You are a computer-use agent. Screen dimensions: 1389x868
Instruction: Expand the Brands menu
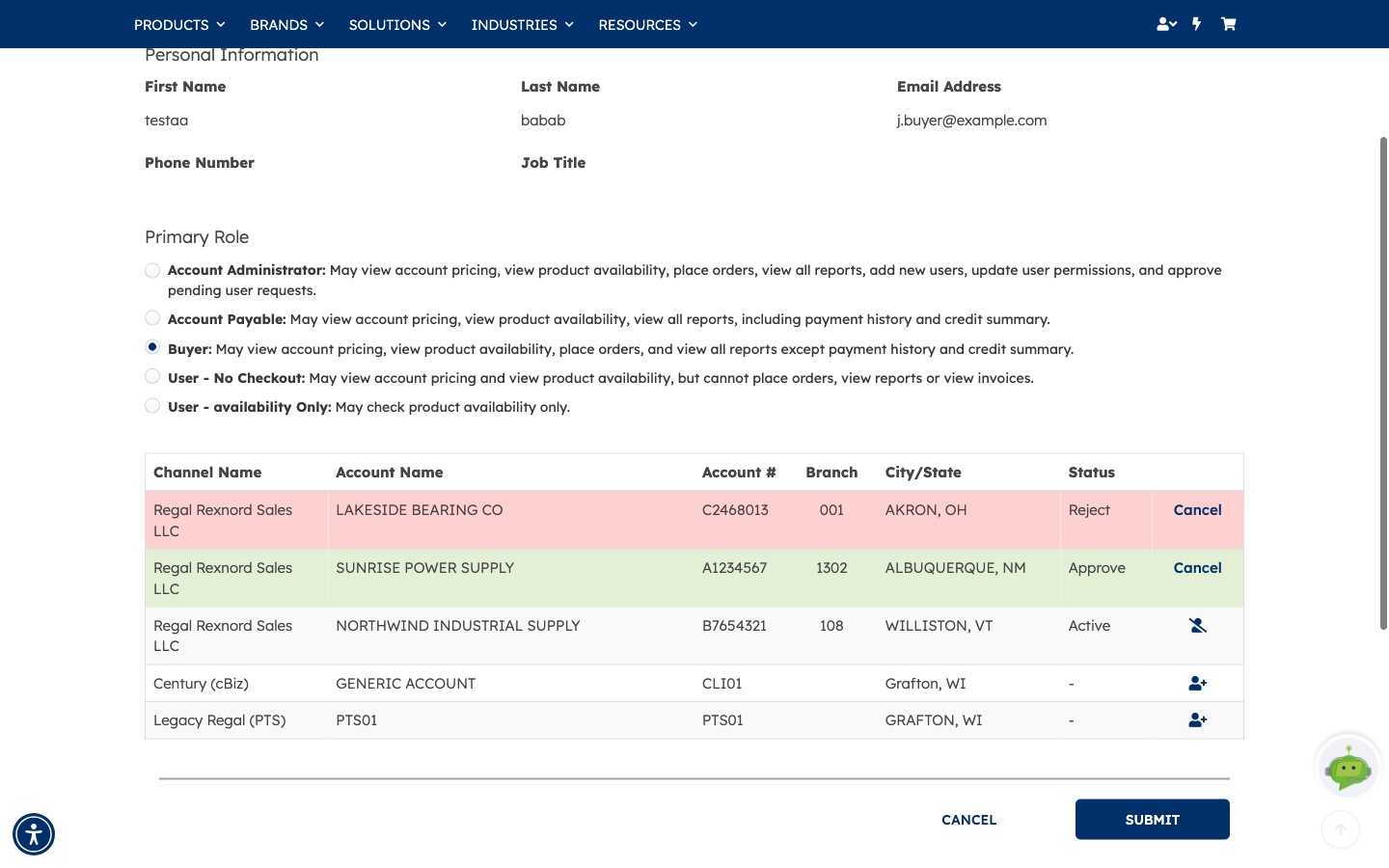[286, 25]
